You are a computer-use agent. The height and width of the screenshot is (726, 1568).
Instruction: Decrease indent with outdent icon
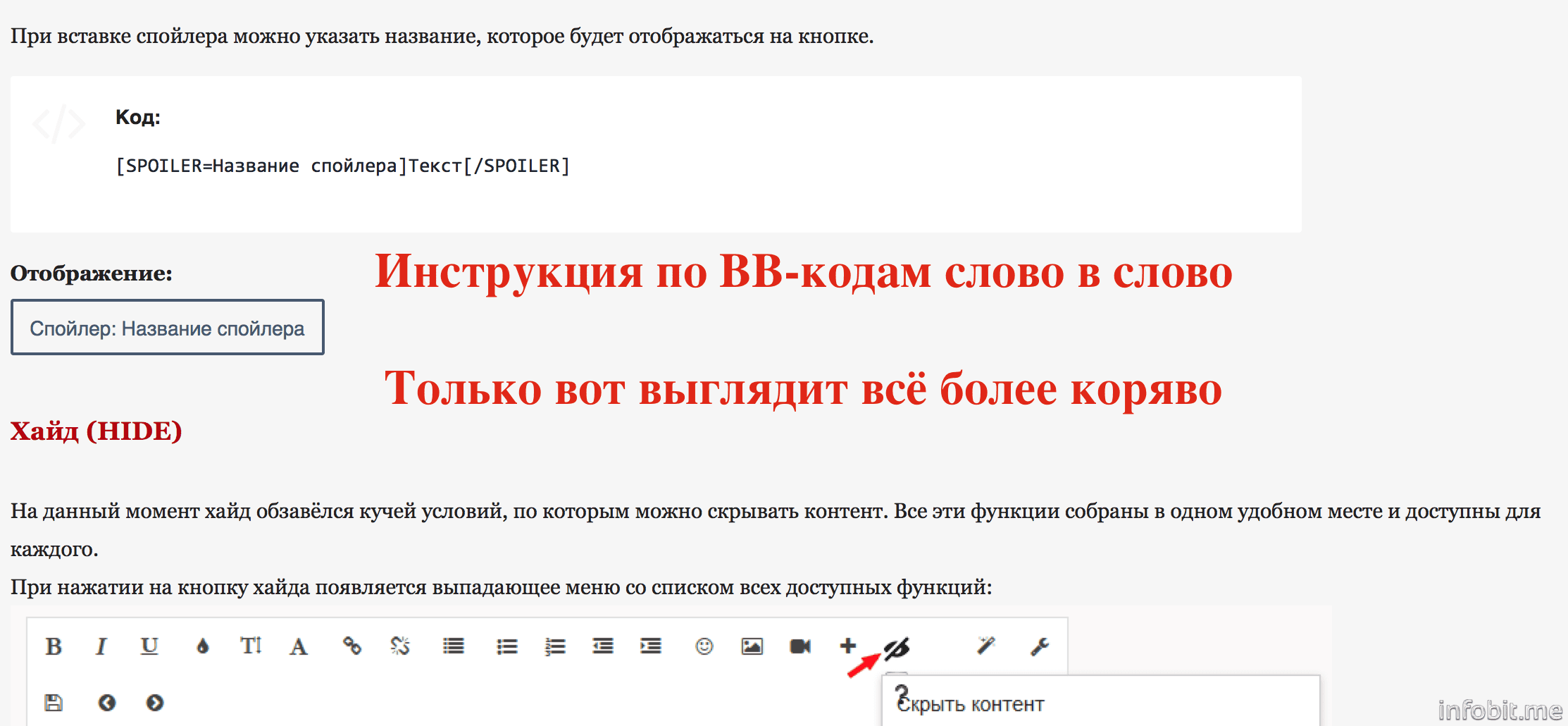[603, 646]
